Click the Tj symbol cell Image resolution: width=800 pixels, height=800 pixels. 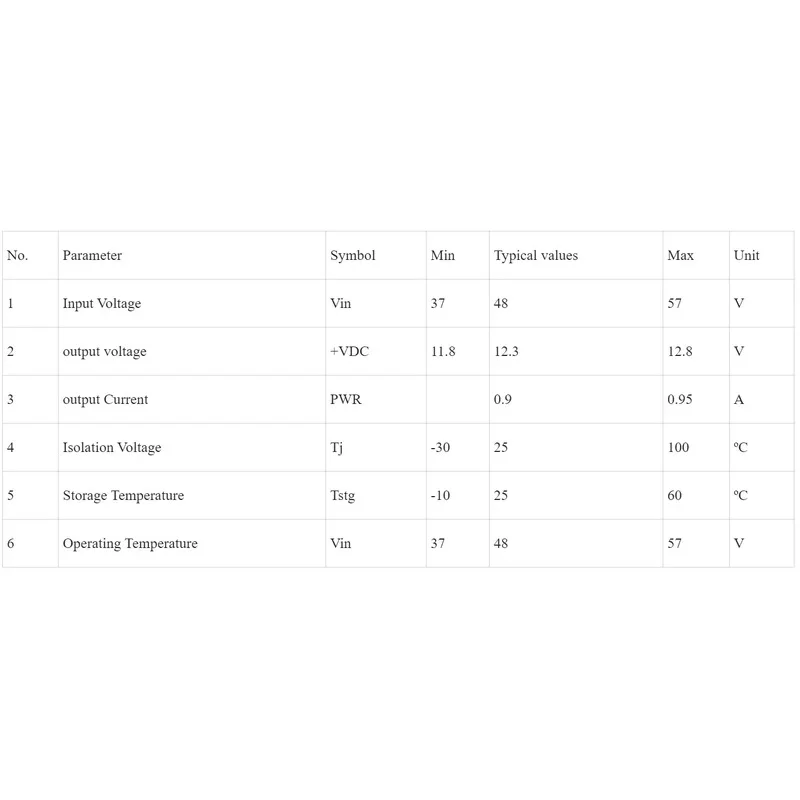(337, 448)
